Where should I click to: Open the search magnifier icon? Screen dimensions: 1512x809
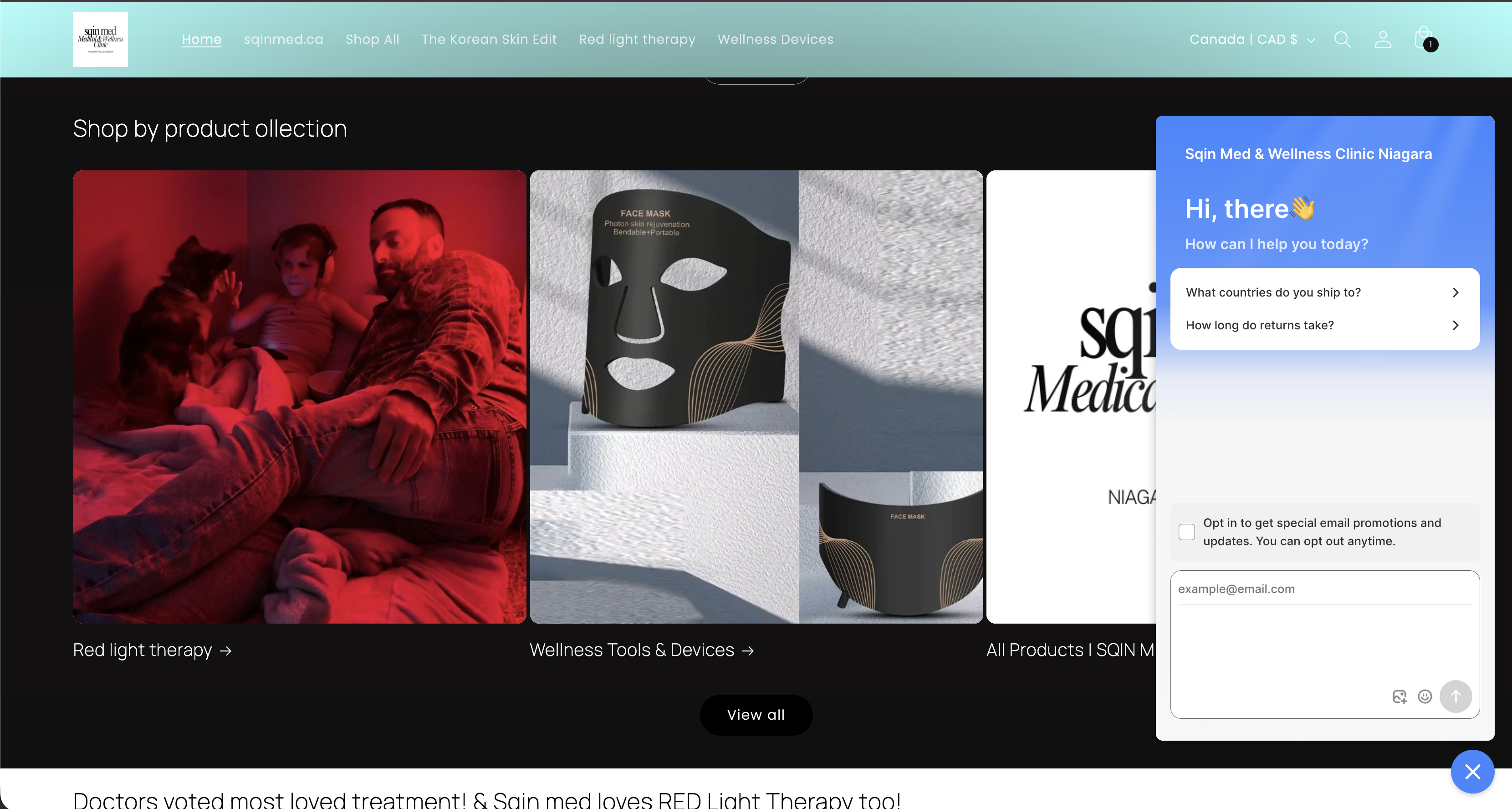pos(1343,39)
